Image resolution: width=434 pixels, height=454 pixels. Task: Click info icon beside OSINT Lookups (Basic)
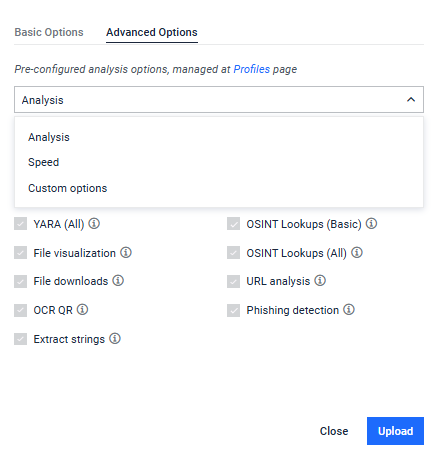click(371, 223)
